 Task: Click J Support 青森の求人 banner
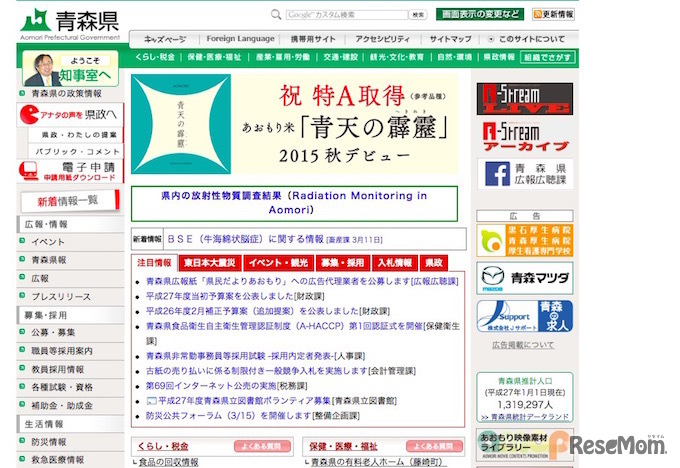coord(525,316)
